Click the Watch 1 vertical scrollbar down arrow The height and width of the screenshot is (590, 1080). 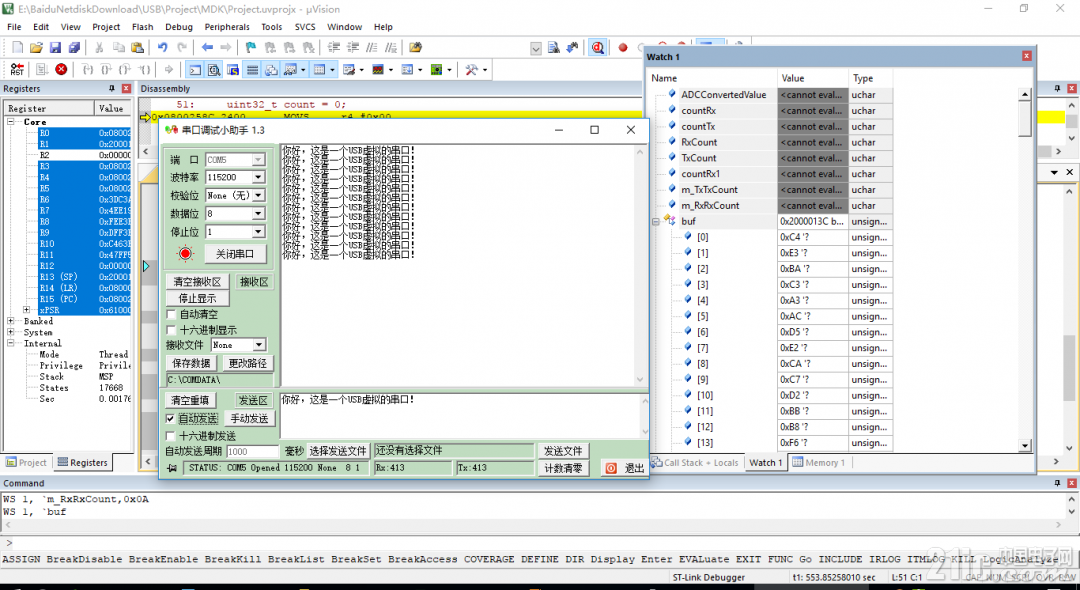(x=1025, y=446)
